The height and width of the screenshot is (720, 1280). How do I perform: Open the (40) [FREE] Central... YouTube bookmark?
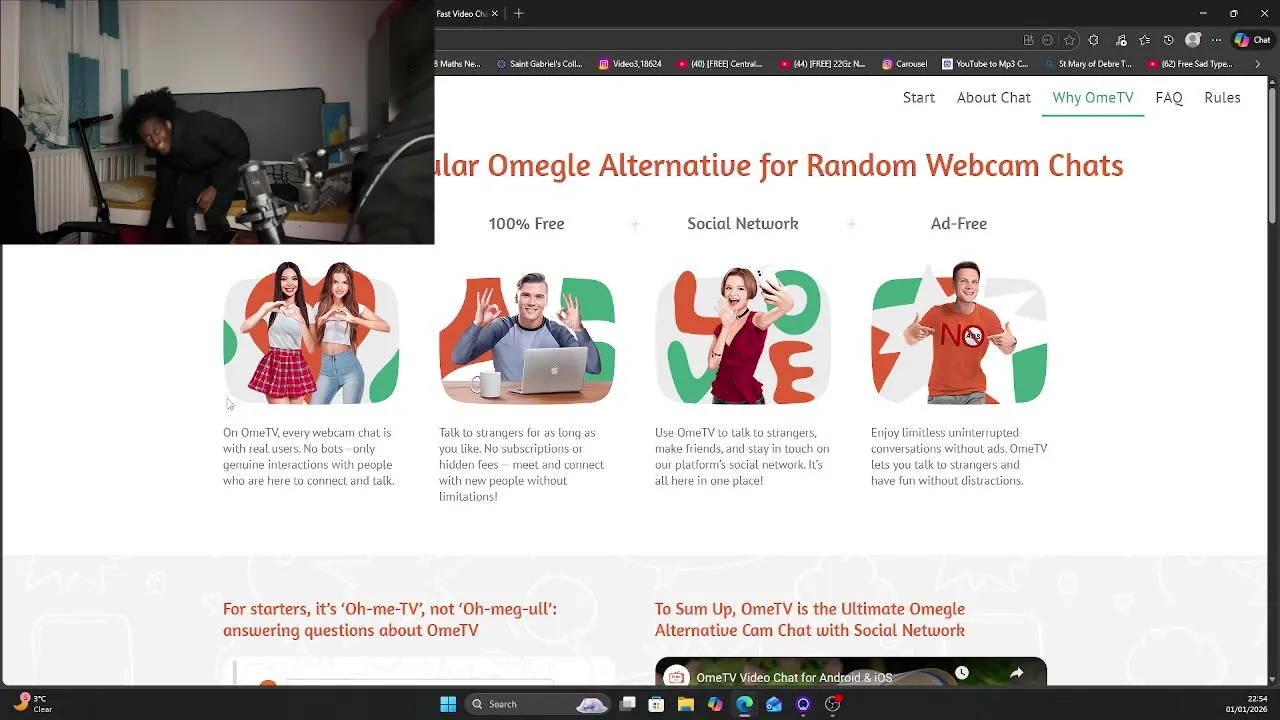click(x=720, y=64)
